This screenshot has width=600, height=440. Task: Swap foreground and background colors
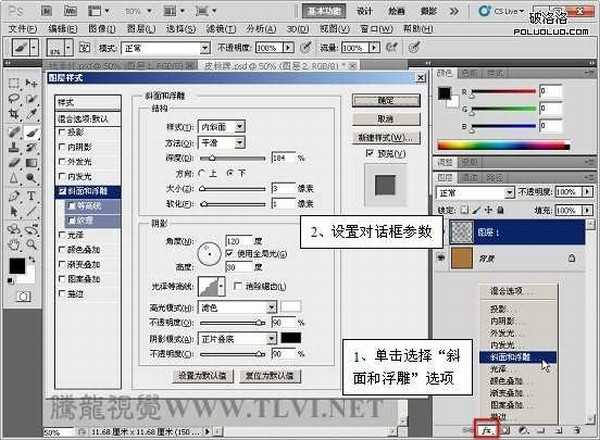click(x=32, y=259)
